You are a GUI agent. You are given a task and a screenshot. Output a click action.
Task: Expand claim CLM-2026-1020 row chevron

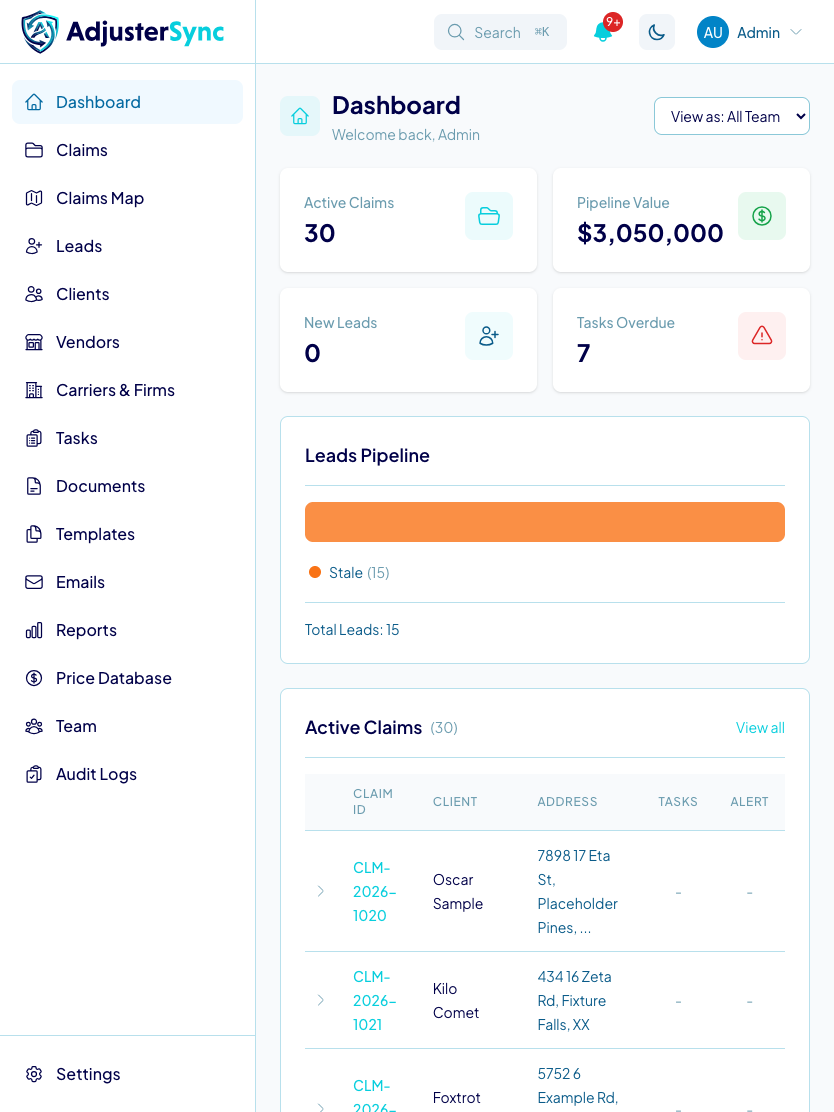321,891
